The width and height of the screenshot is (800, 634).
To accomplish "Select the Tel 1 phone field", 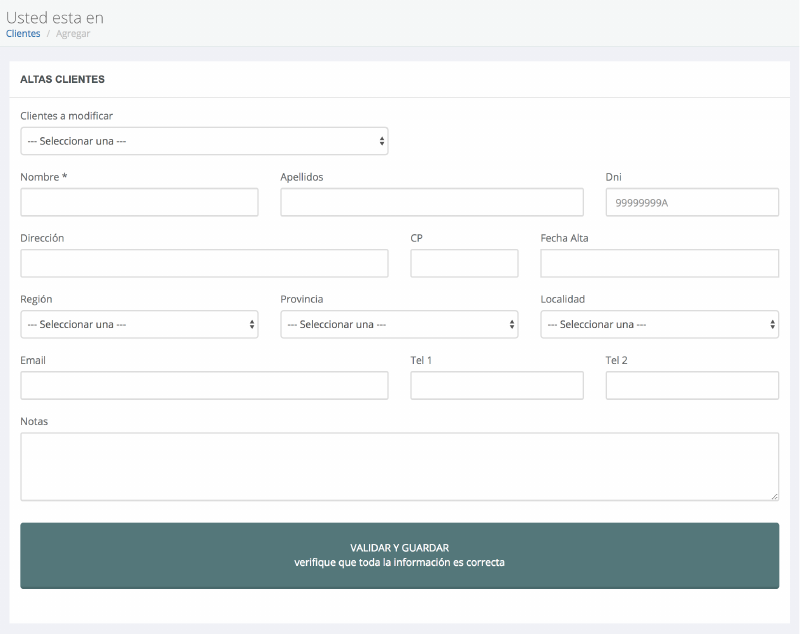I will click(496, 385).
